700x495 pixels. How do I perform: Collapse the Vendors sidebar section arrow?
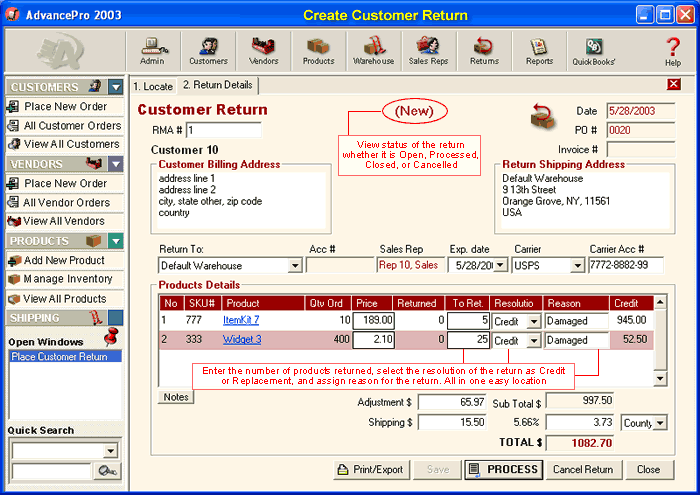coord(116,164)
